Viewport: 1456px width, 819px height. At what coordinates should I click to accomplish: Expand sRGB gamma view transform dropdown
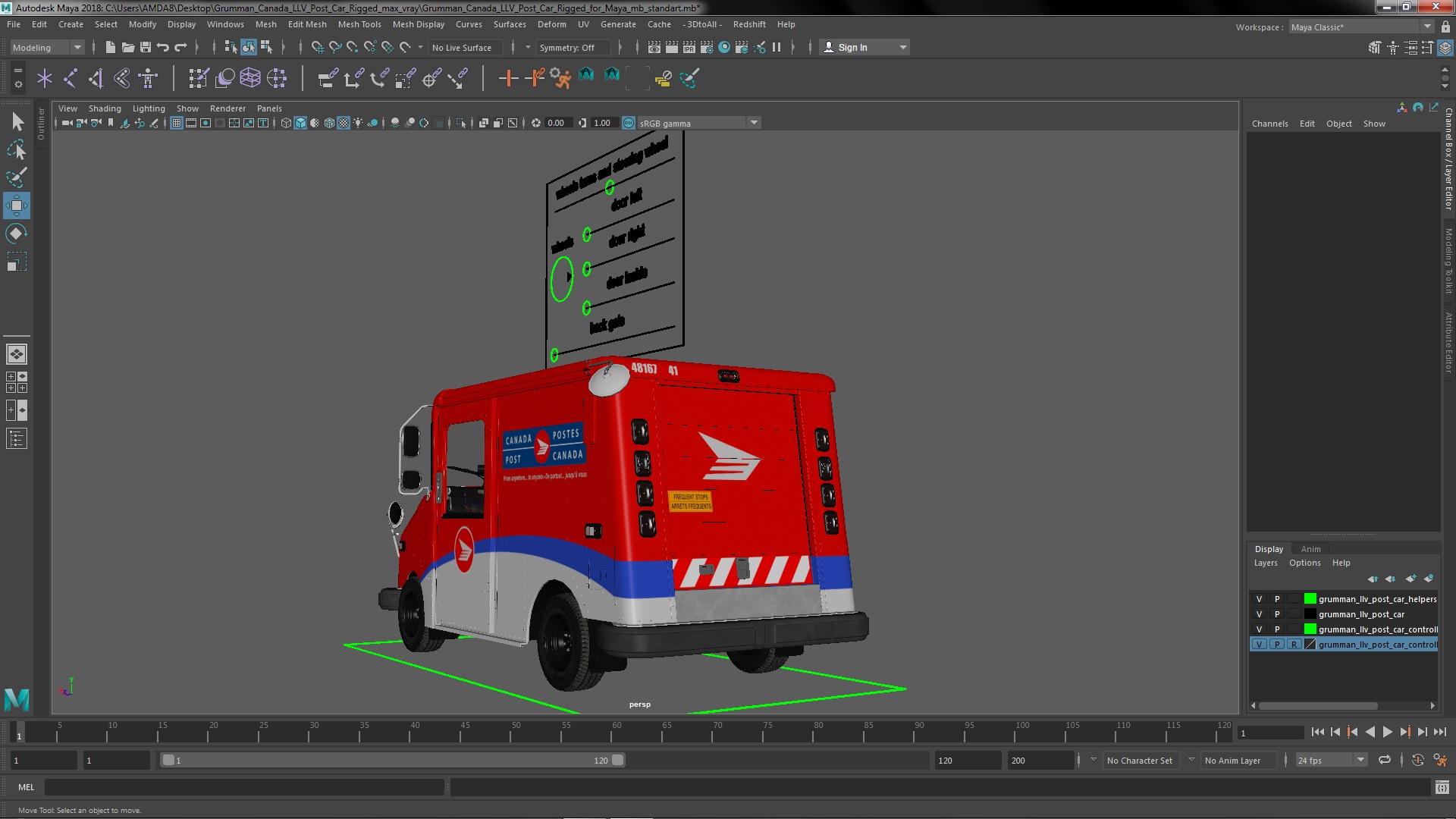coord(698,123)
